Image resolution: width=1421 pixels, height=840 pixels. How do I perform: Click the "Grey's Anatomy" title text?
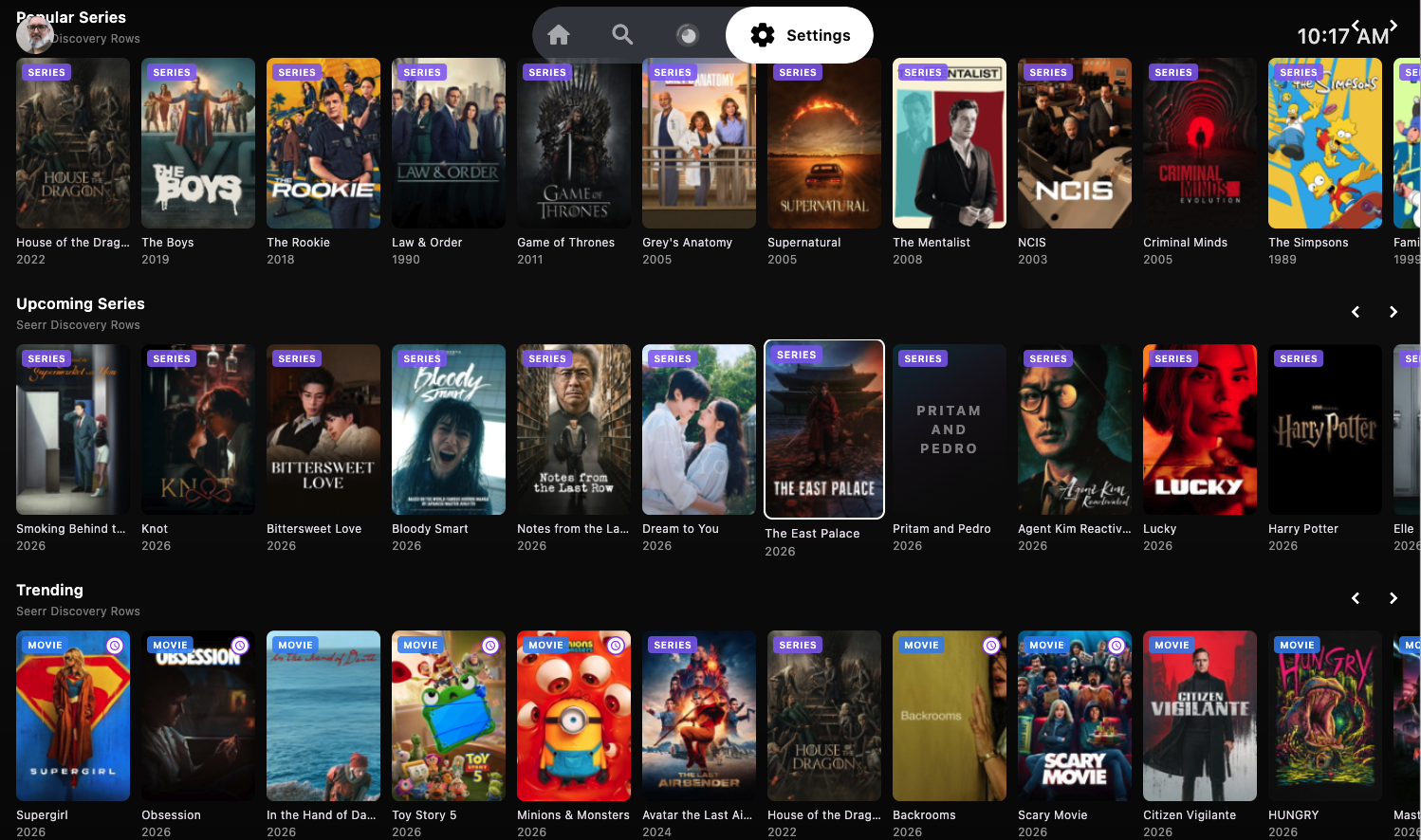pyautogui.click(x=688, y=243)
